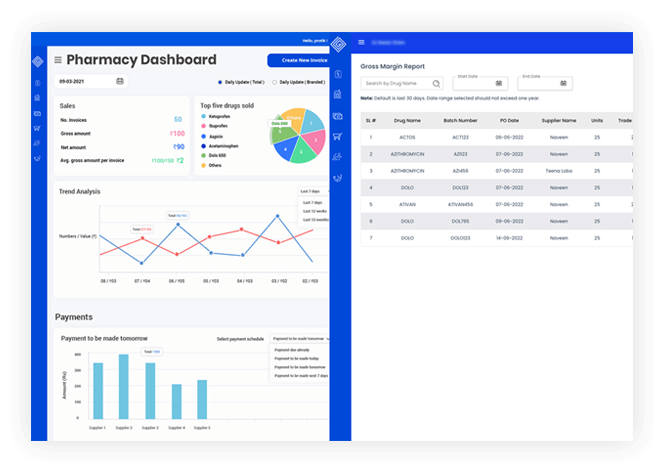Click the cash icon in the report sidebar

[338, 115]
